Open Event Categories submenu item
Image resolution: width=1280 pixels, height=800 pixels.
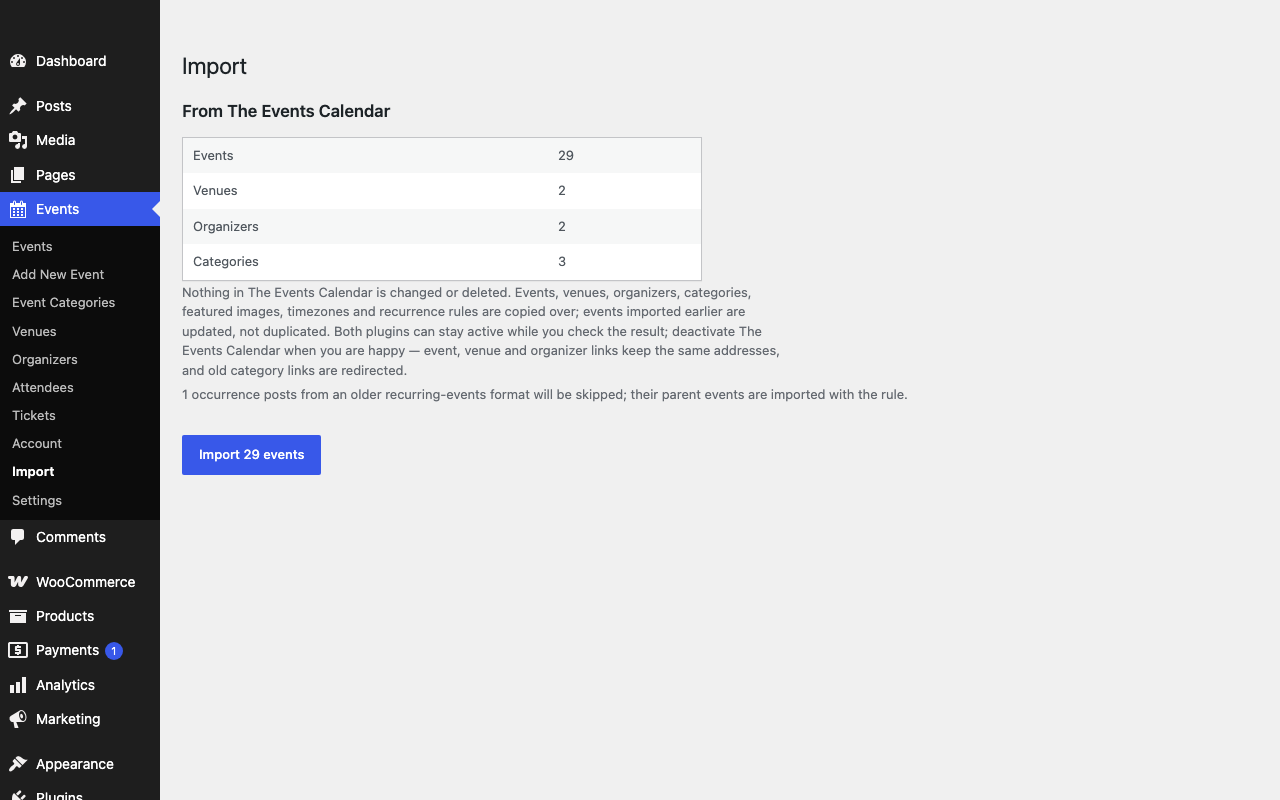click(63, 302)
